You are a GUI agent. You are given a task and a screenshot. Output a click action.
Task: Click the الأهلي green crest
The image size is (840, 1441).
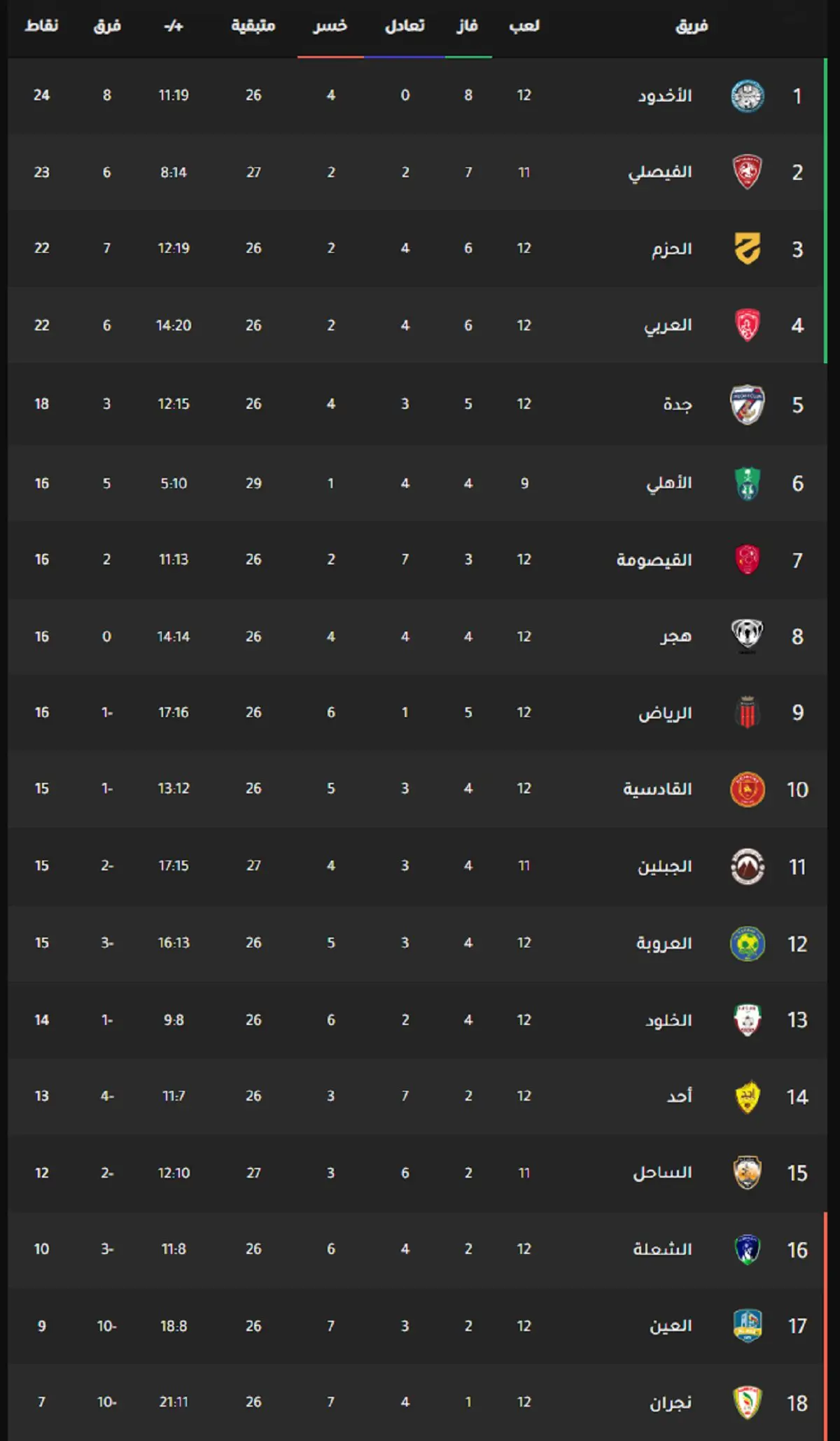coord(747,484)
